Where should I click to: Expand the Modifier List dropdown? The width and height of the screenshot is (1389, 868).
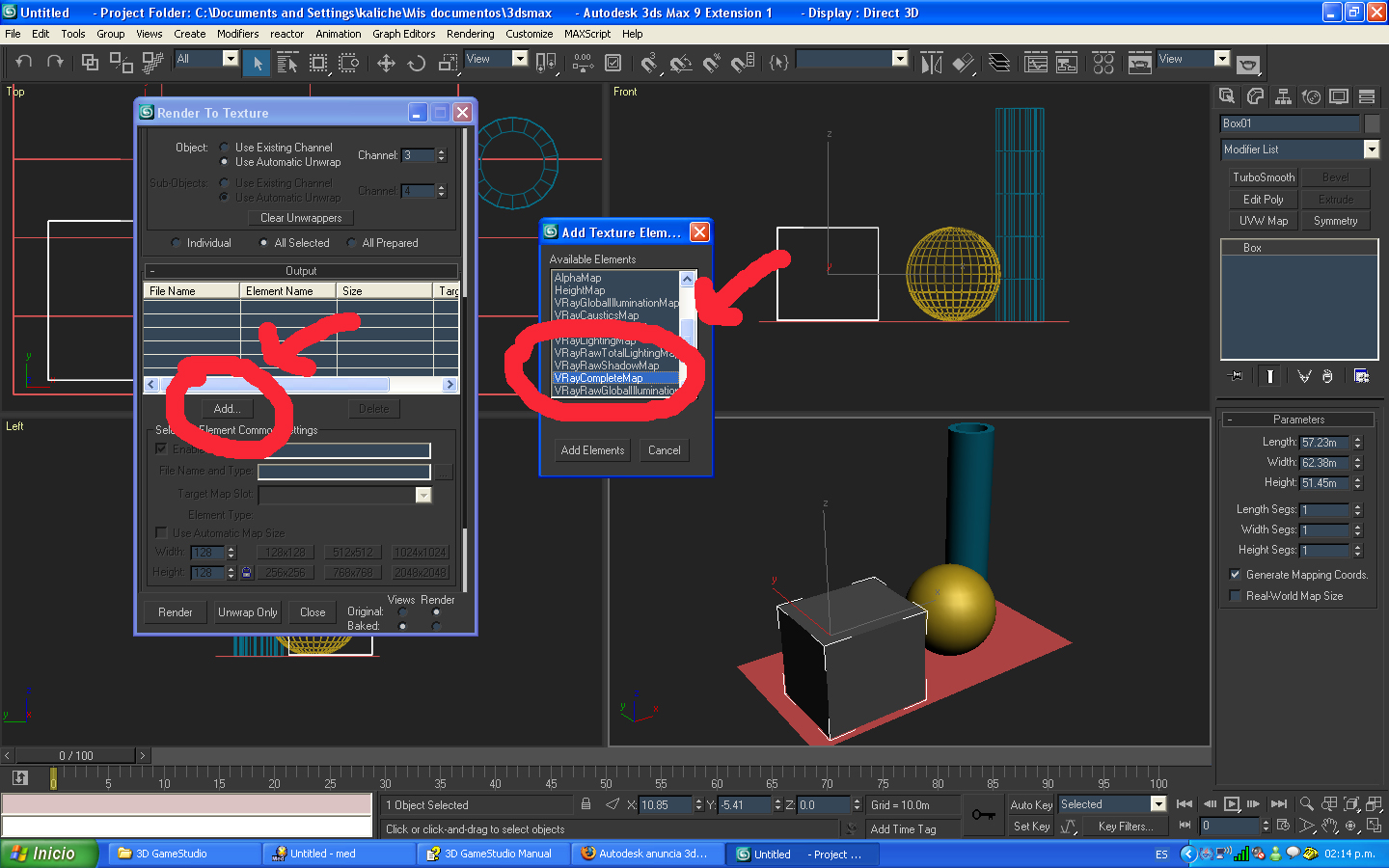(1371, 149)
